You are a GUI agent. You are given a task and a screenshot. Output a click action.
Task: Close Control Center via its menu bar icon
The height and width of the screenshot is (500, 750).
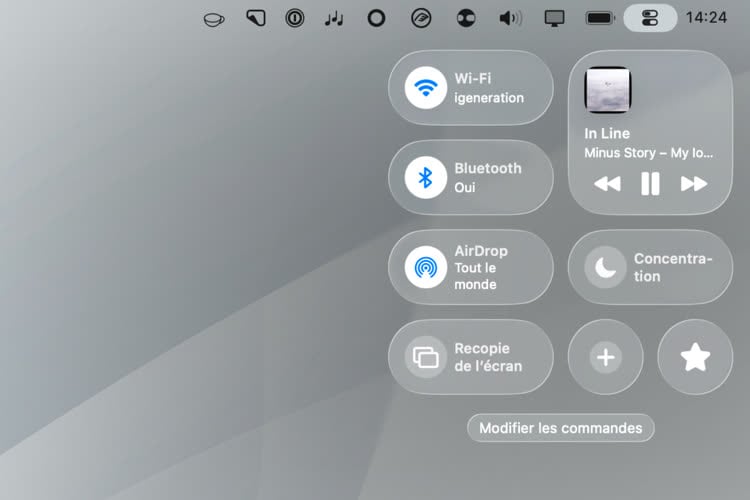(x=649, y=18)
